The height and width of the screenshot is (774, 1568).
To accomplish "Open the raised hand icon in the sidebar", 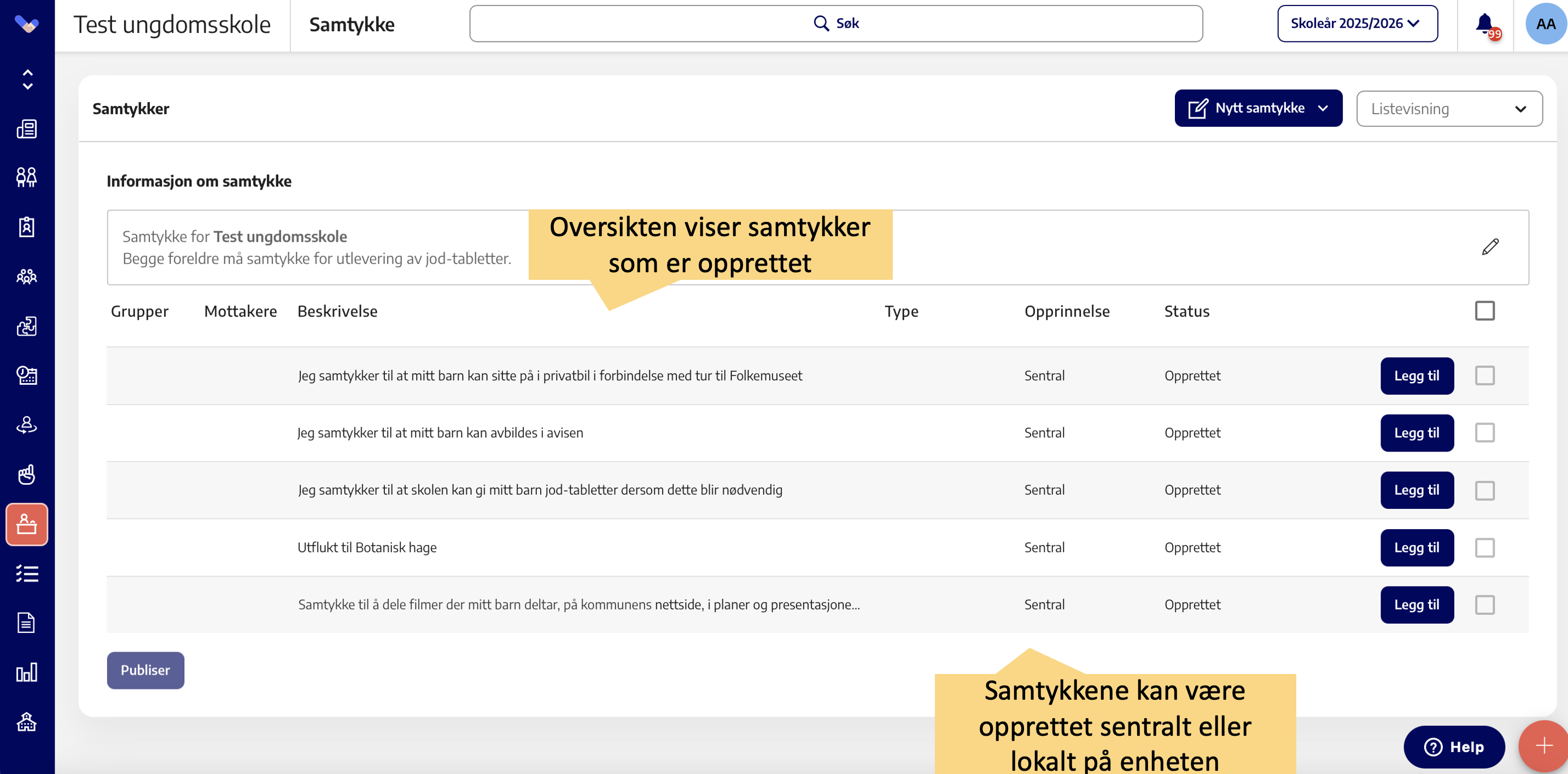I will click(27, 474).
